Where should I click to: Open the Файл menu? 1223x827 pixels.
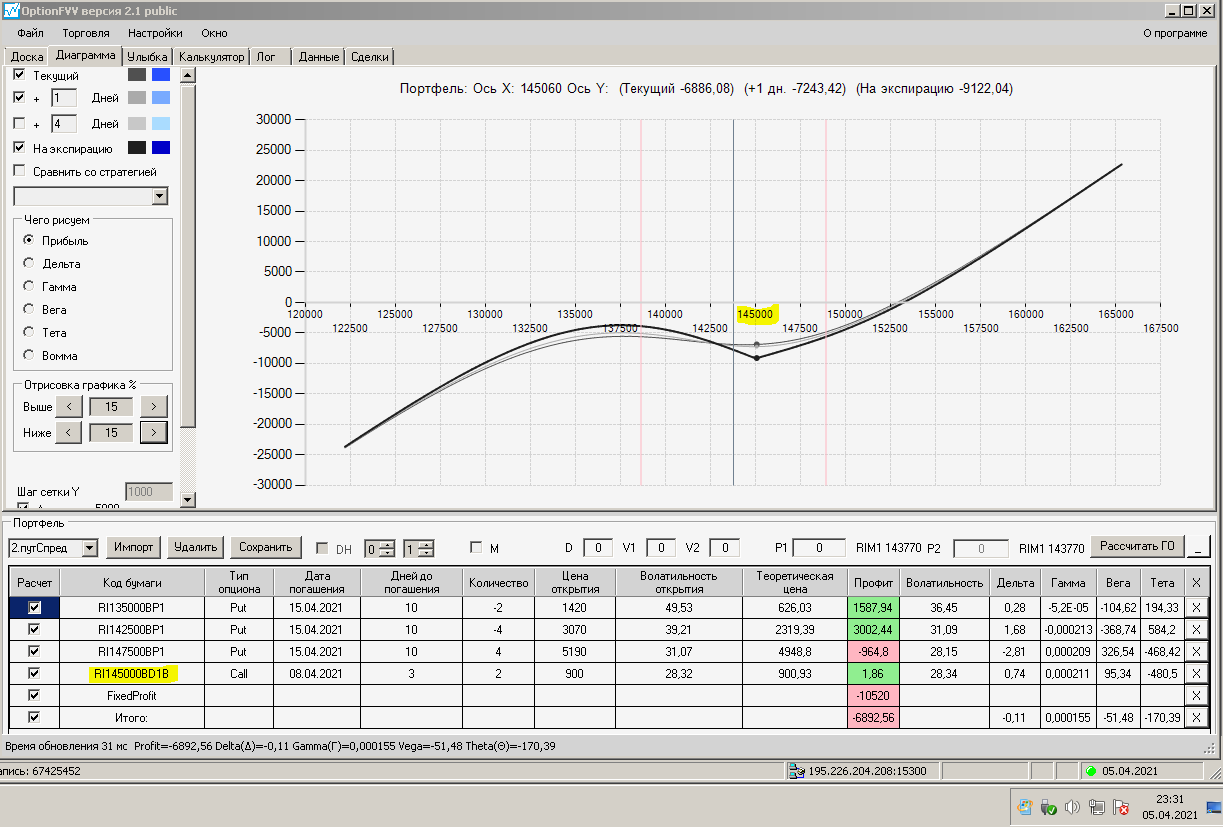coord(31,33)
